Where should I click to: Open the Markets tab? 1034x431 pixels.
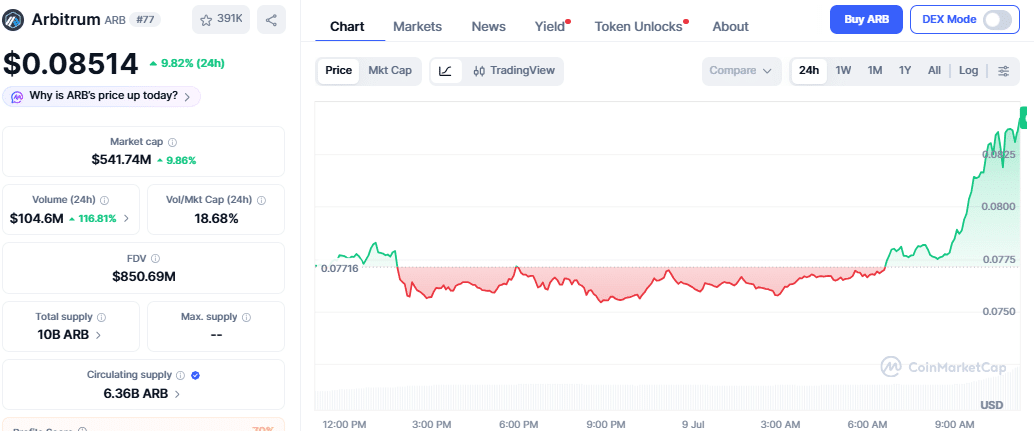point(417,26)
